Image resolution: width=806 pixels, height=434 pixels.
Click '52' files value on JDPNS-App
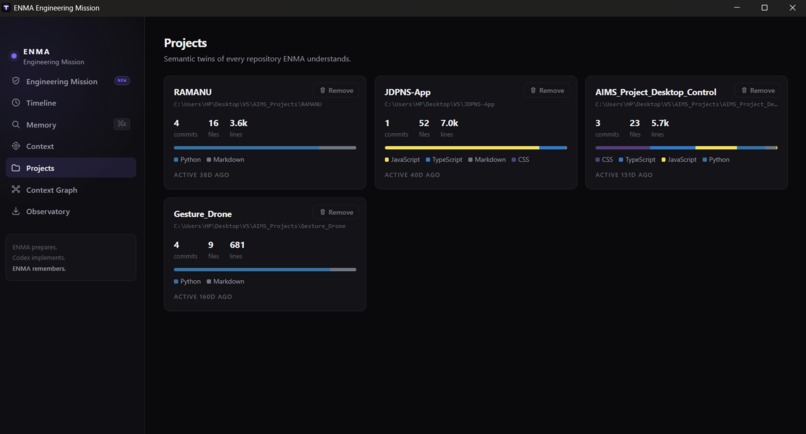tap(424, 123)
